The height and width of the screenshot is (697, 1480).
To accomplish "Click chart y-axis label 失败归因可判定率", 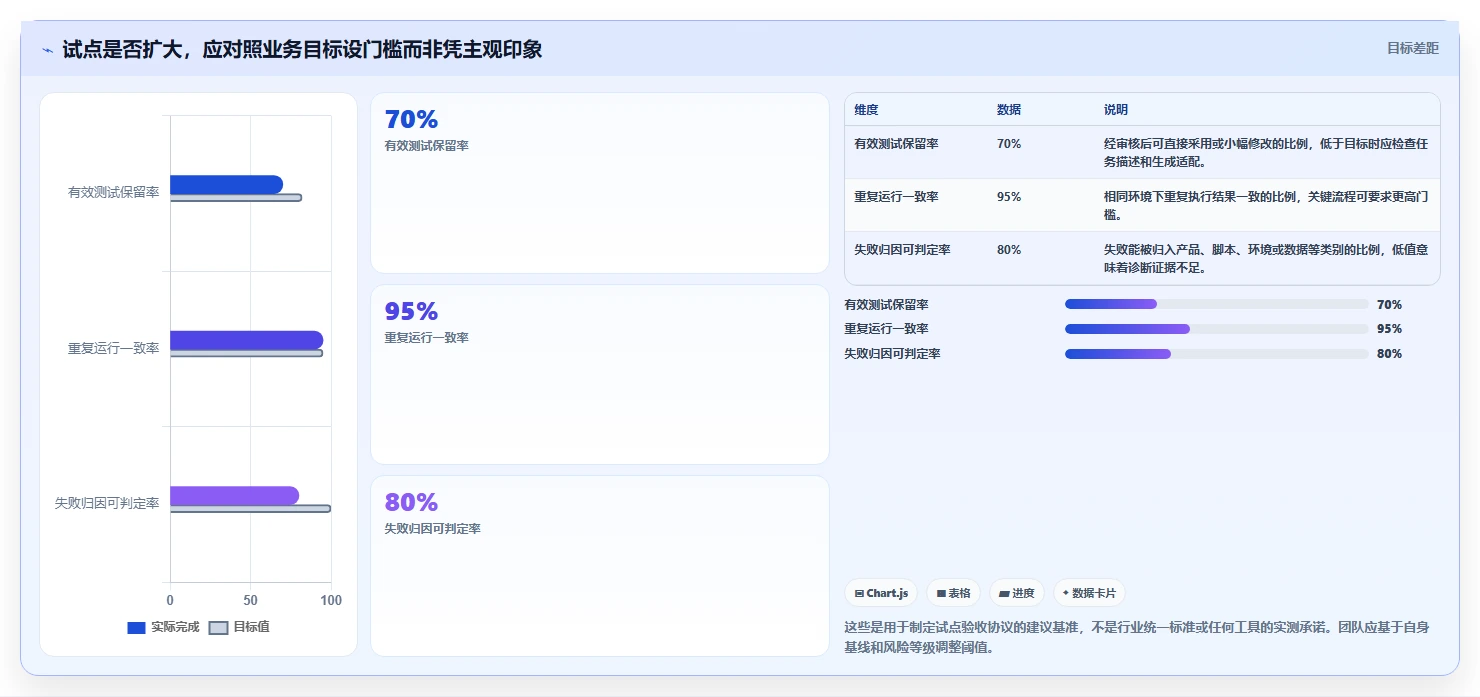I will pyautogui.click(x=107, y=504).
